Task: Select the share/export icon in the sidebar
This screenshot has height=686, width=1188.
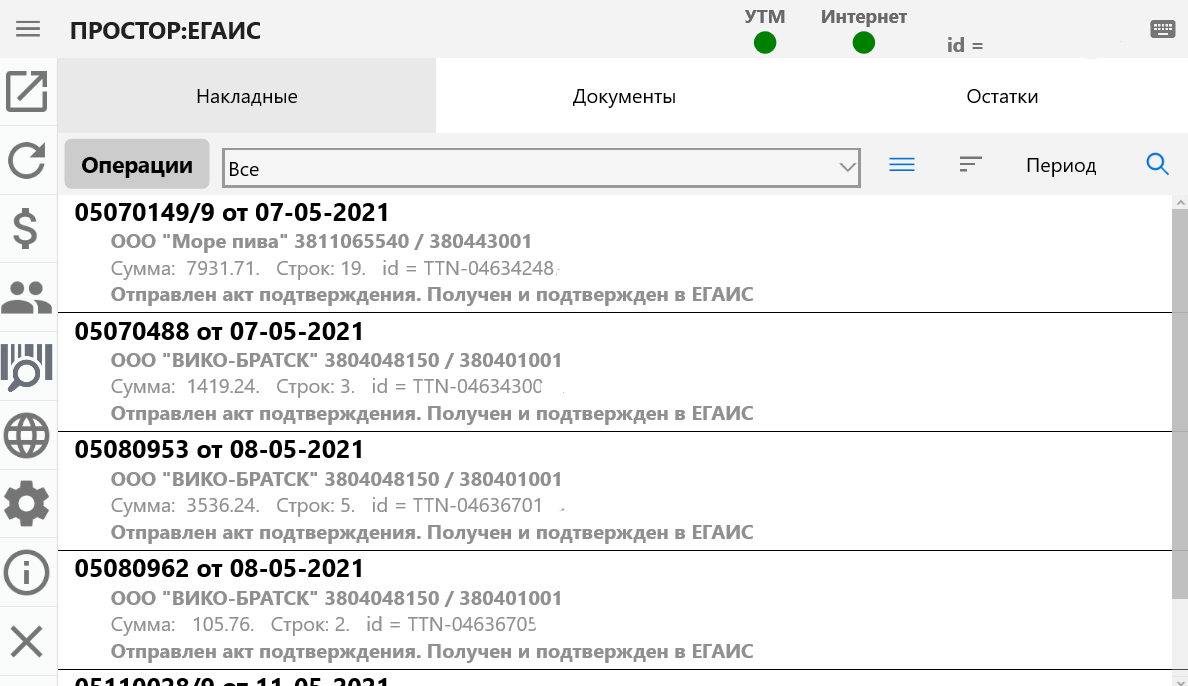Action: 27,92
